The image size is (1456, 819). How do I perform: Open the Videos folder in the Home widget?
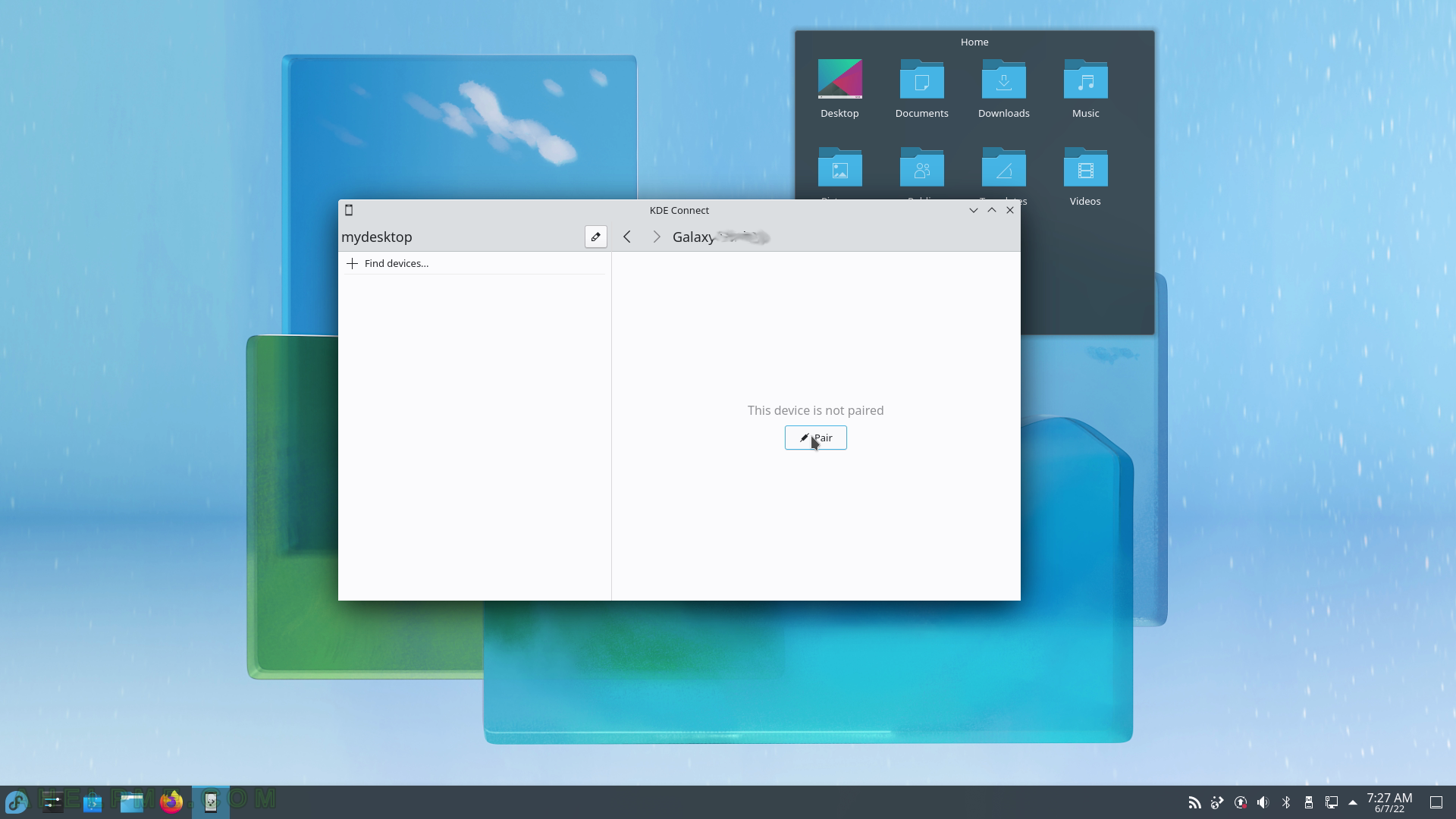click(1085, 177)
